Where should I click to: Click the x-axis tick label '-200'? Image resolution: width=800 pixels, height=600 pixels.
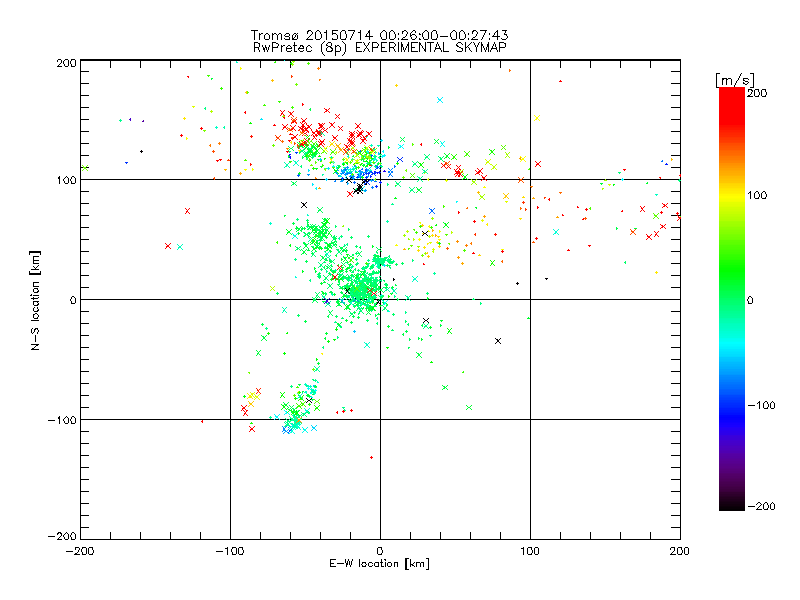80,551
